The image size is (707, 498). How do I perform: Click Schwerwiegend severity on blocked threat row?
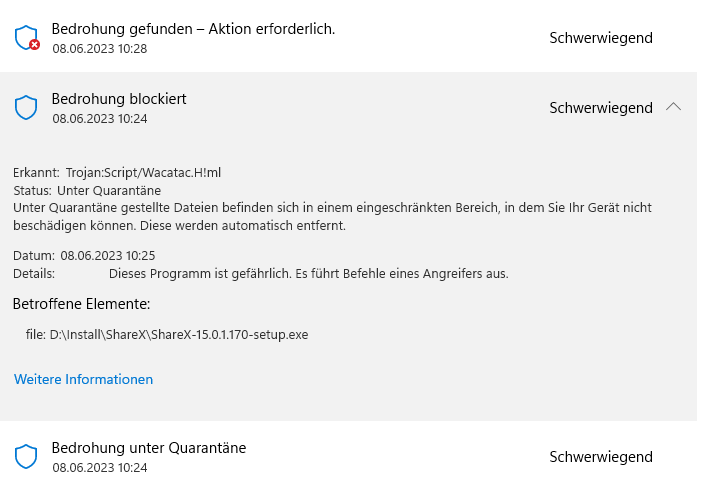[601, 108]
